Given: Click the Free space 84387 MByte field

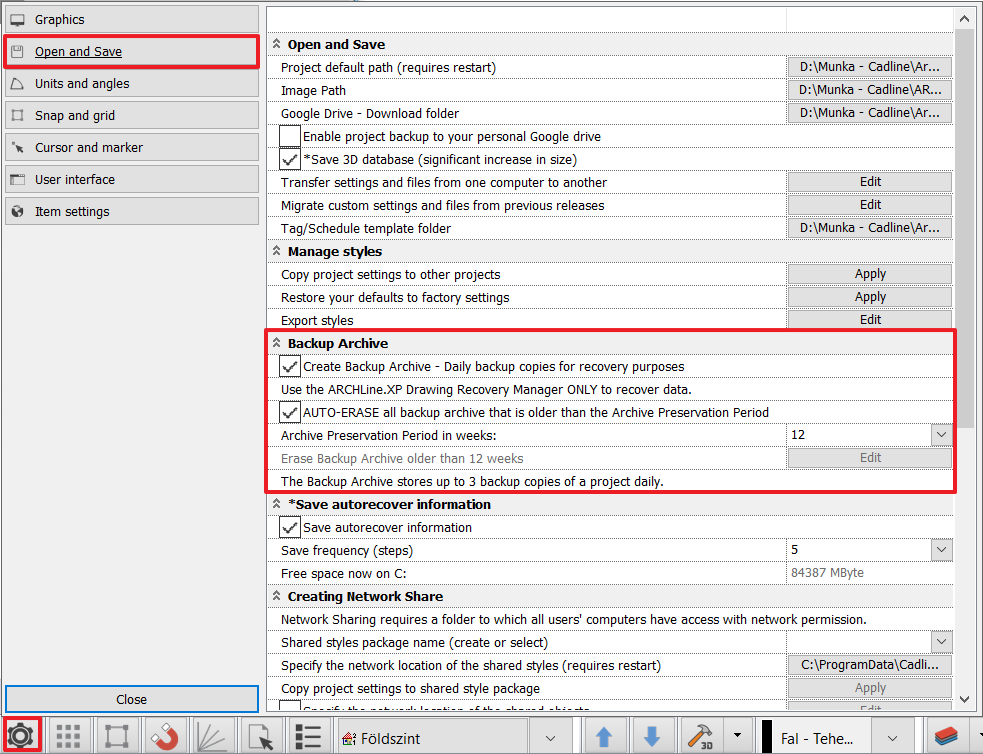Looking at the screenshot, I should click(869, 573).
